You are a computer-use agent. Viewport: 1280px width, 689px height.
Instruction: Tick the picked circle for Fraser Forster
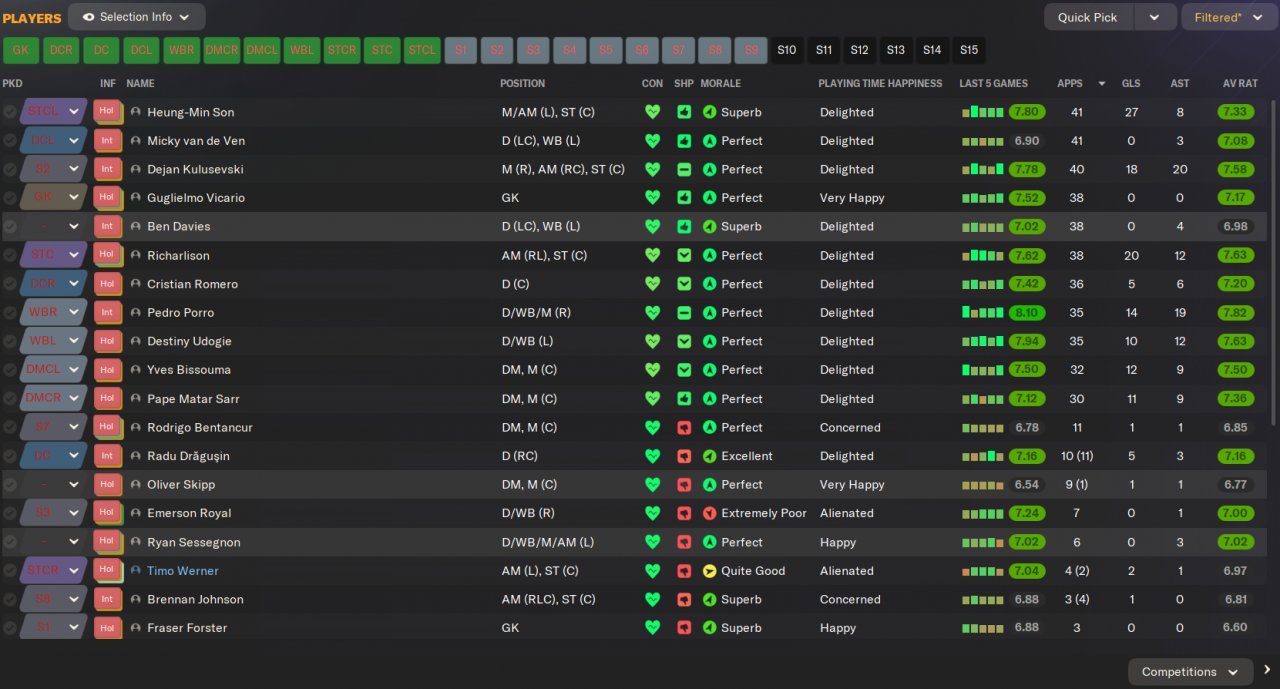[9, 628]
